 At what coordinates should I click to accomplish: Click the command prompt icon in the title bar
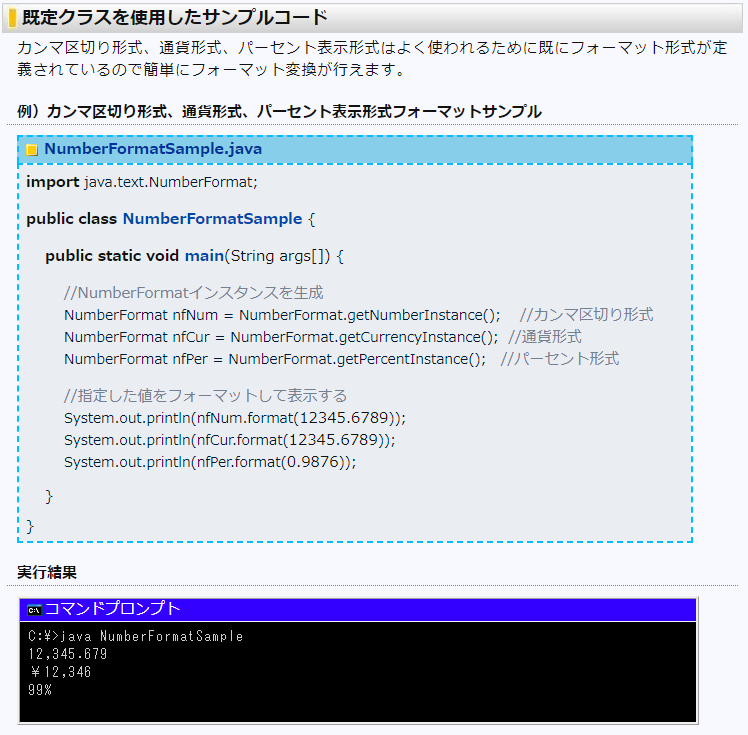(x=34, y=610)
